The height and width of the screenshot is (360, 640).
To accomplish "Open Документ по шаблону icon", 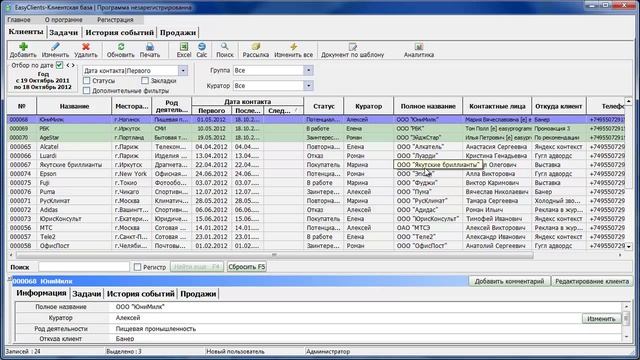I will [353, 47].
